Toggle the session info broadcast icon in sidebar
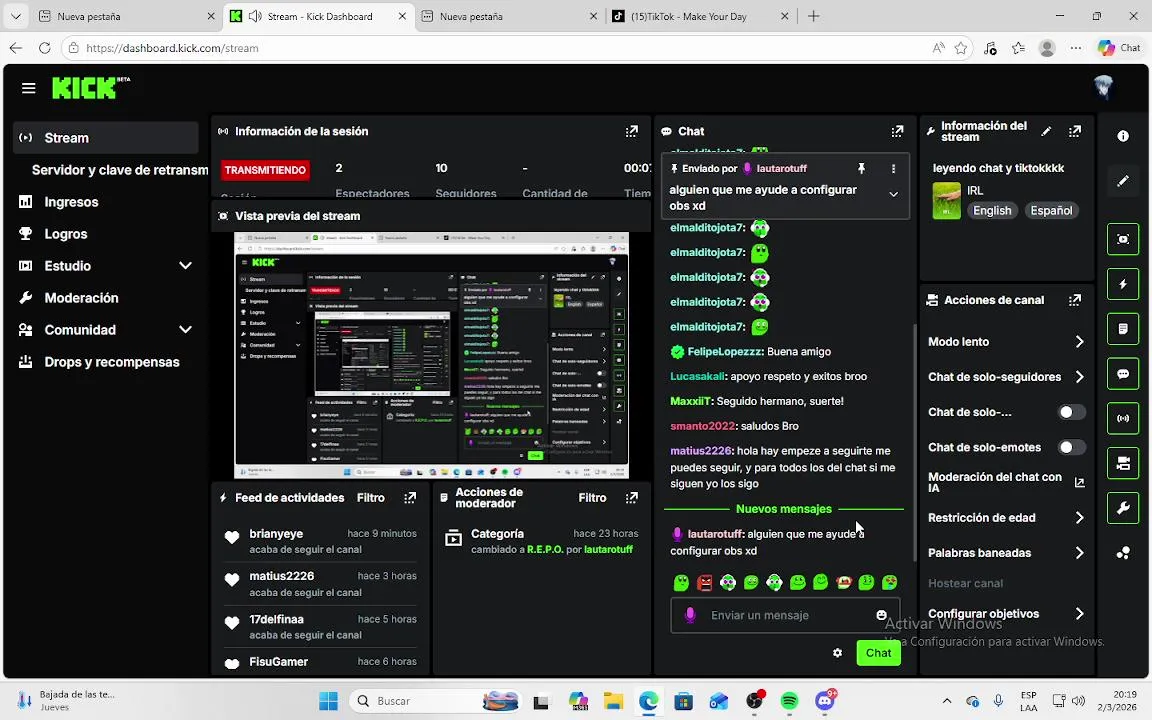 [1123, 419]
